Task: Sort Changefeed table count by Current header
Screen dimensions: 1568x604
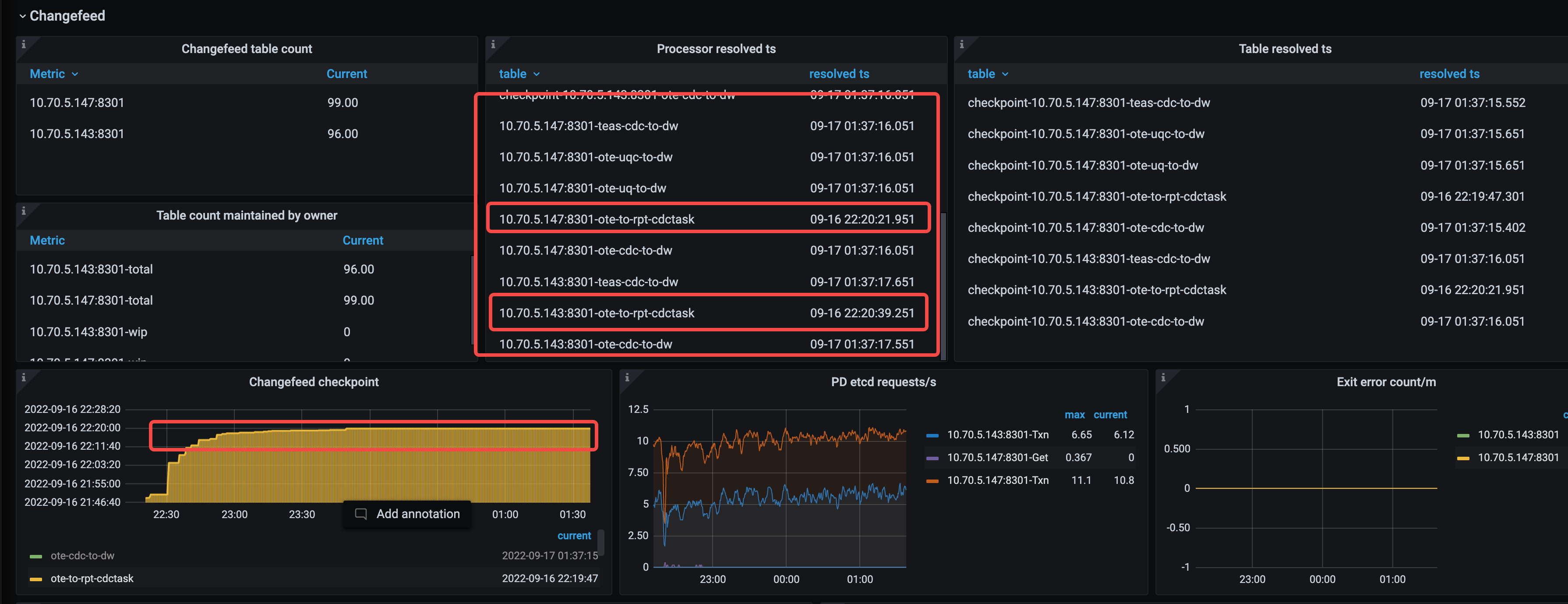Action: 346,74
